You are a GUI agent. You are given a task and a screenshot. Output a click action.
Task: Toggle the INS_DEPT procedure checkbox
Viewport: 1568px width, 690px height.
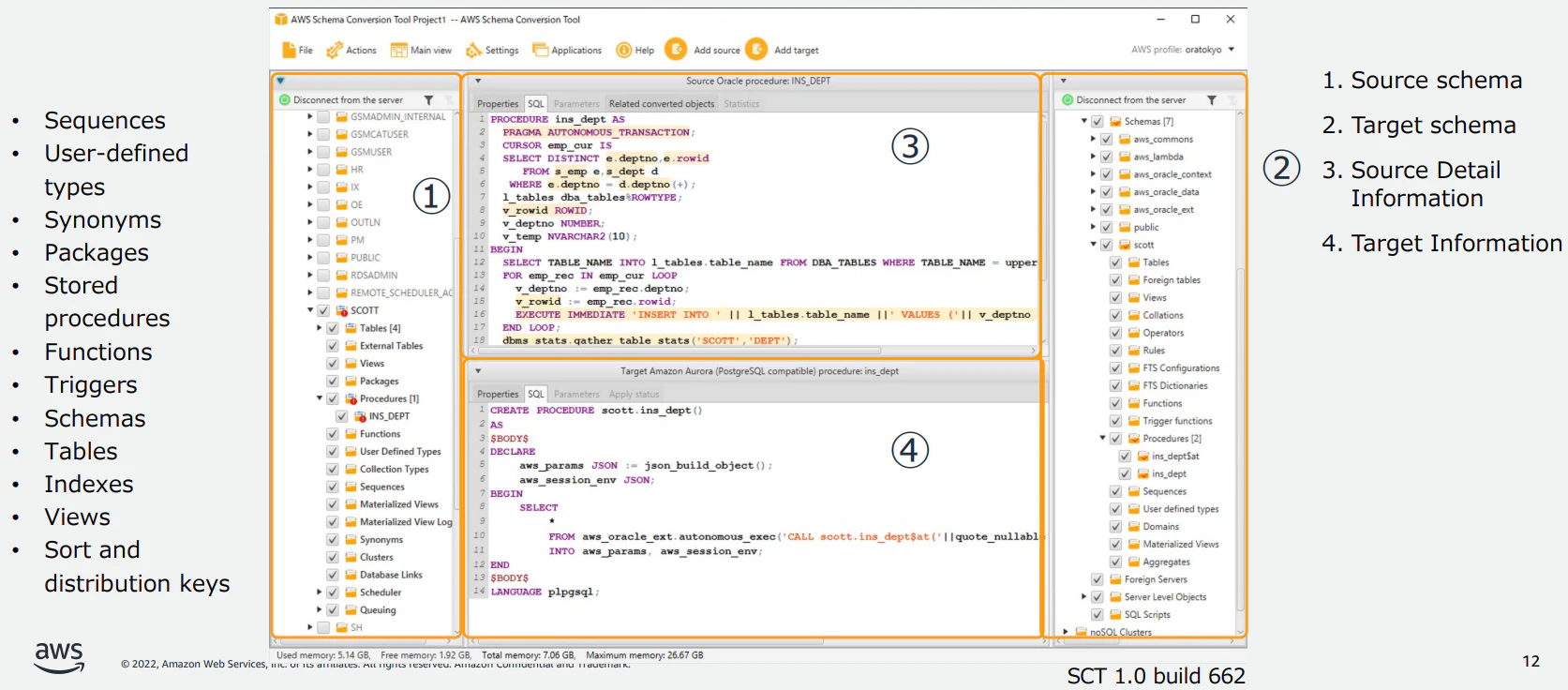click(341, 416)
